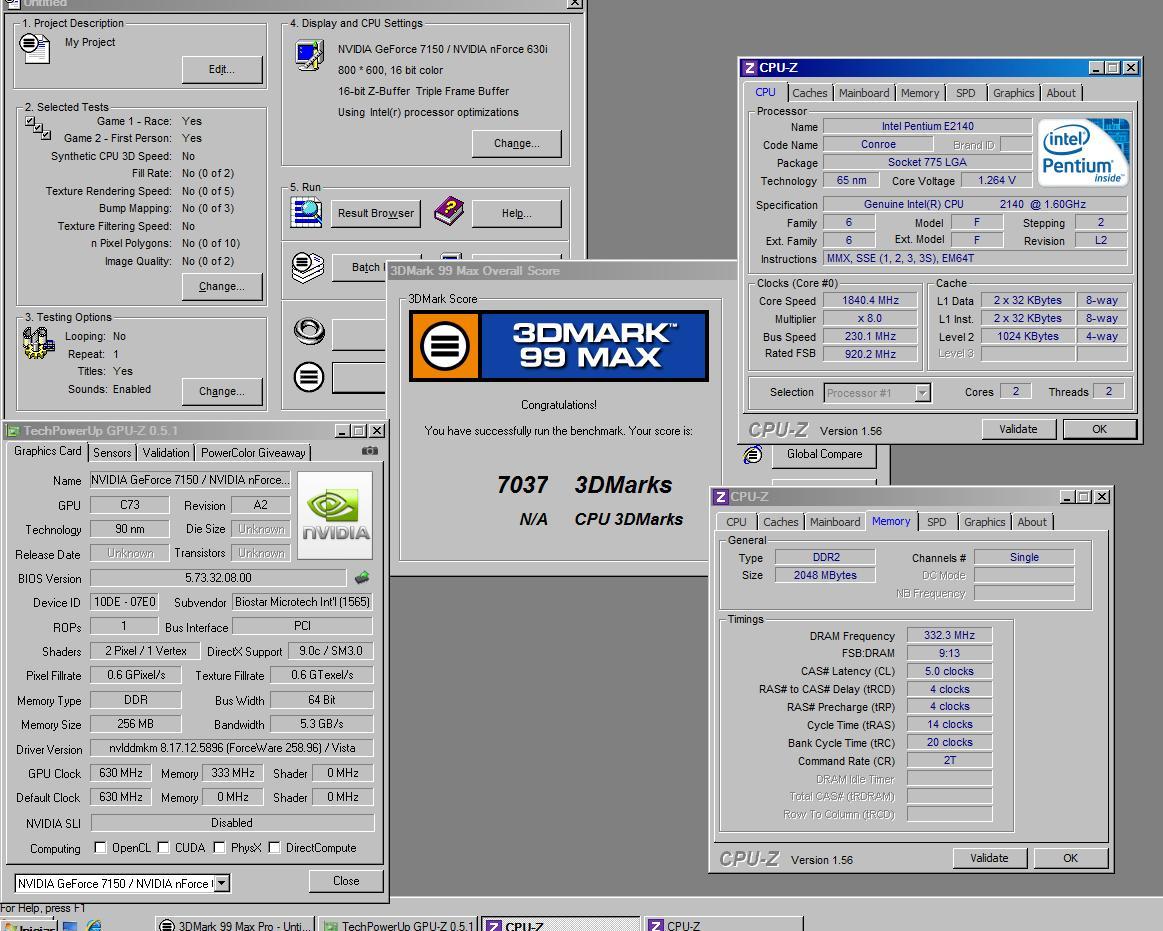Click the Batch run stacked pages icon
Viewport: 1163px width, 931px height.
point(307,268)
